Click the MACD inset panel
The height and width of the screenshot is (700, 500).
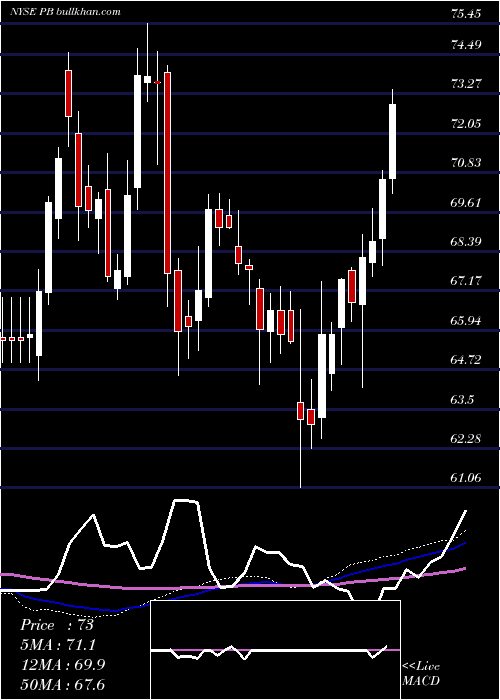[275, 650]
